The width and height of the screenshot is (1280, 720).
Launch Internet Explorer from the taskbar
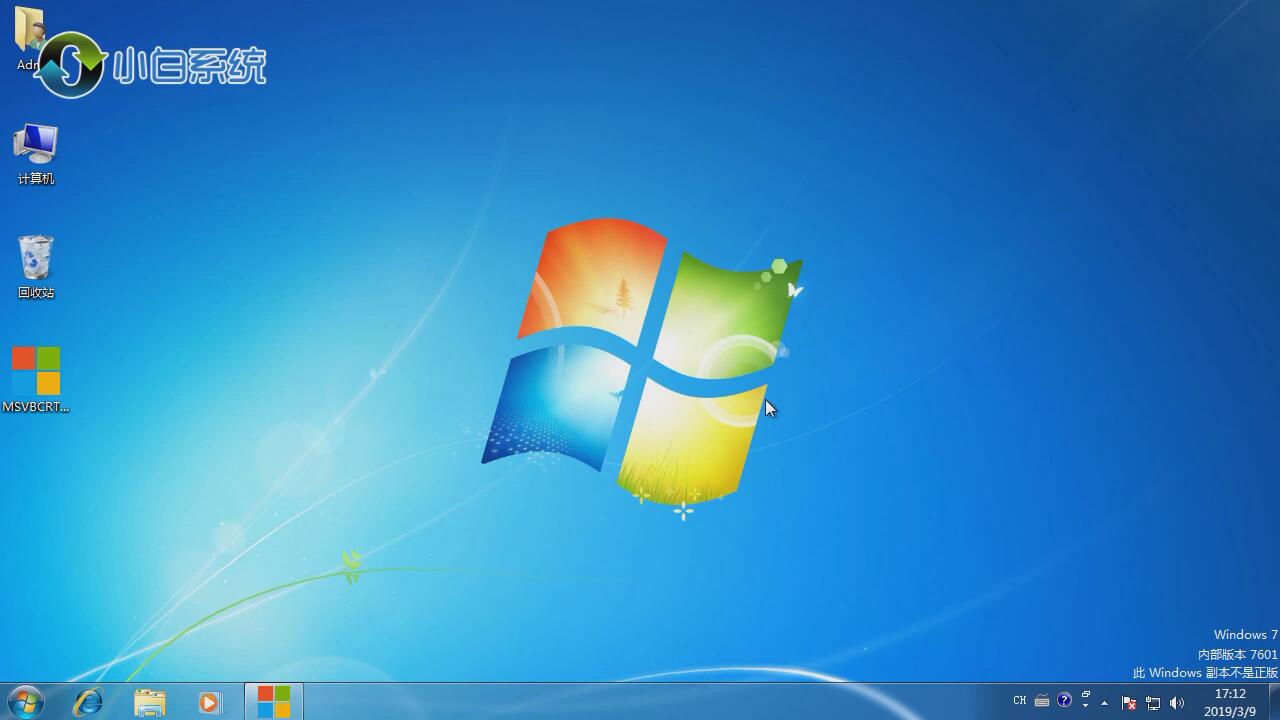coord(89,702)
